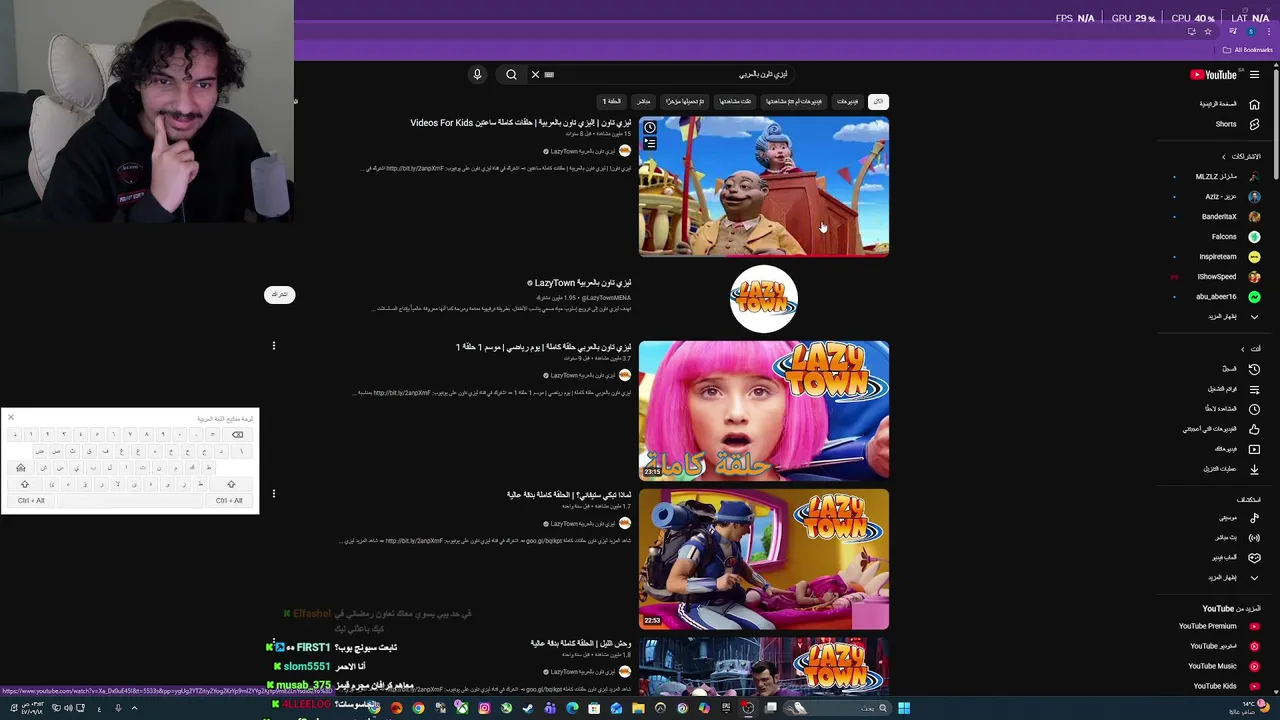Click Windows Start button on taskbar
The height and width of the screenshot is (720, 1280).
pos(904,708)
